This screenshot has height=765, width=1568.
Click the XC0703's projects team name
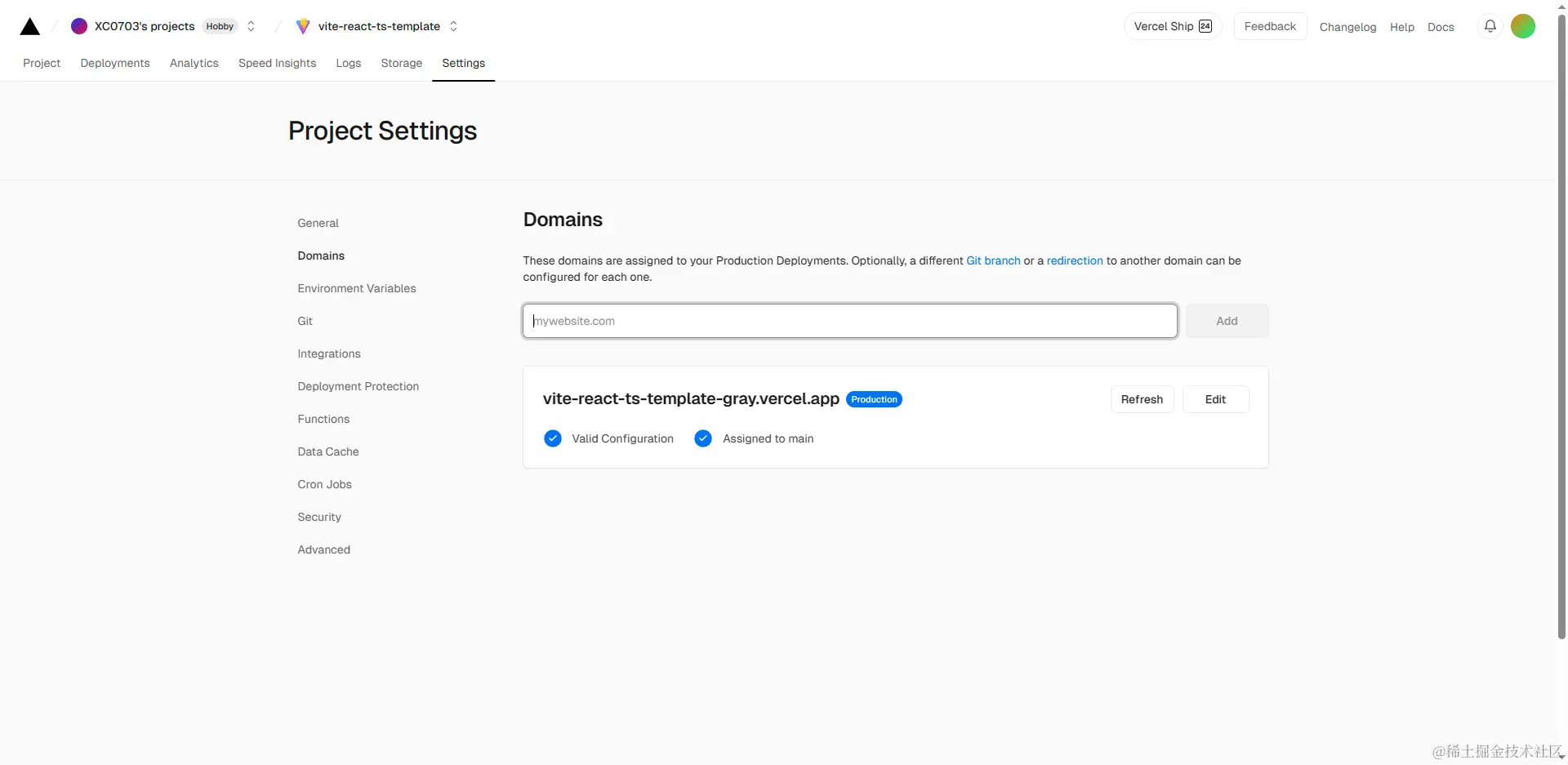(x=145, y=26)
